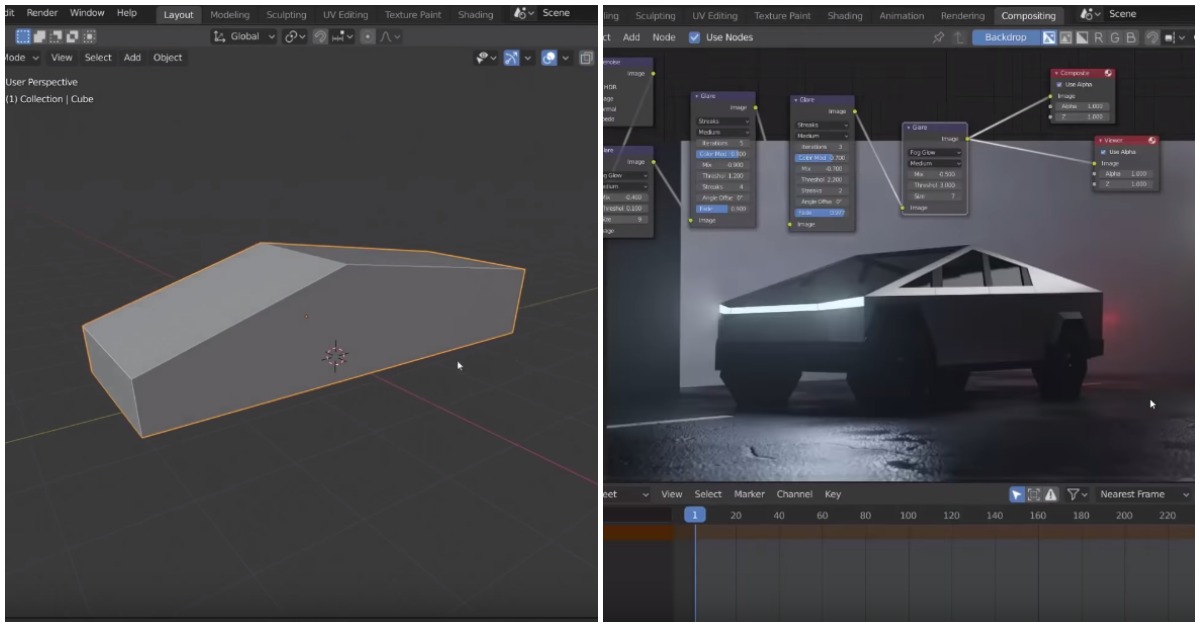The height and width of the screenshot is (627, 1200).
Task: Switch to the Animation workspace tab
Action: pyautogui.click(x=901, y=16)
